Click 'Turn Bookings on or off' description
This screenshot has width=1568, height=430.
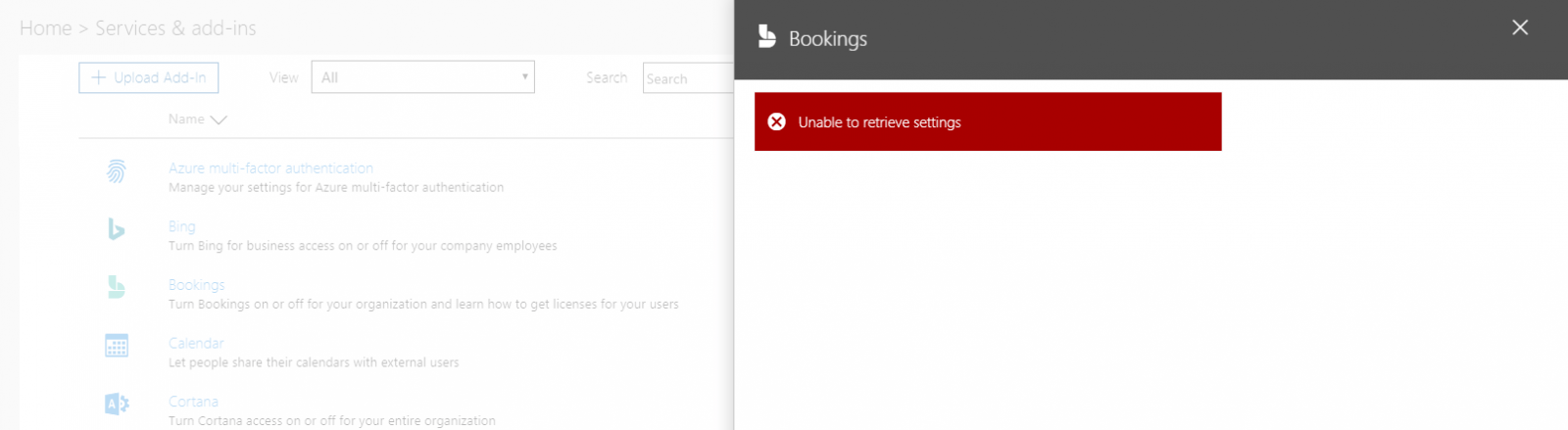tap(423, 305)
